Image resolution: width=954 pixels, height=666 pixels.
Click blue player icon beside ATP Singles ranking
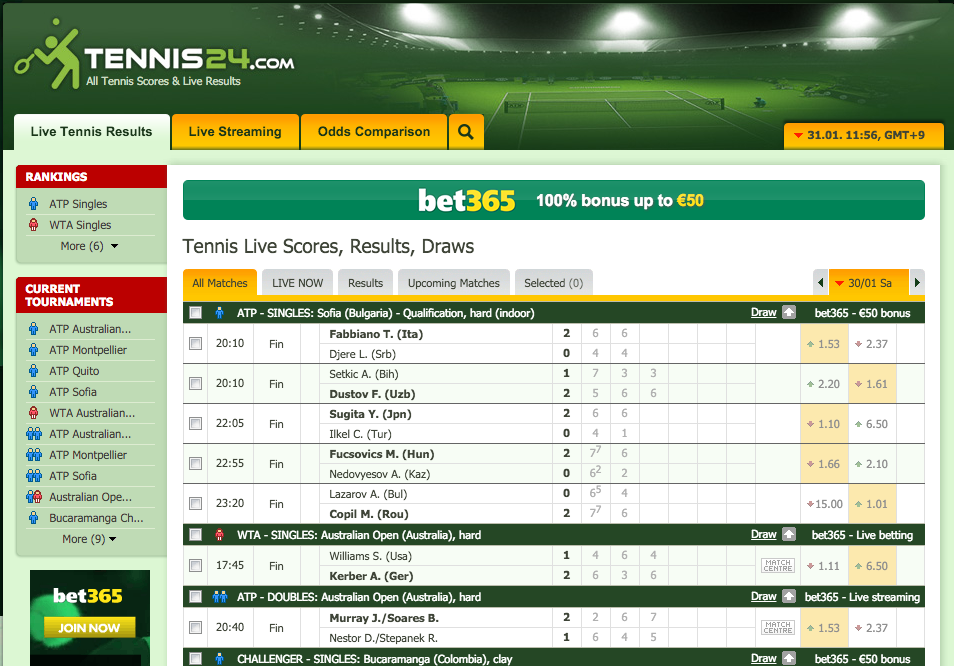pos(33,204)
